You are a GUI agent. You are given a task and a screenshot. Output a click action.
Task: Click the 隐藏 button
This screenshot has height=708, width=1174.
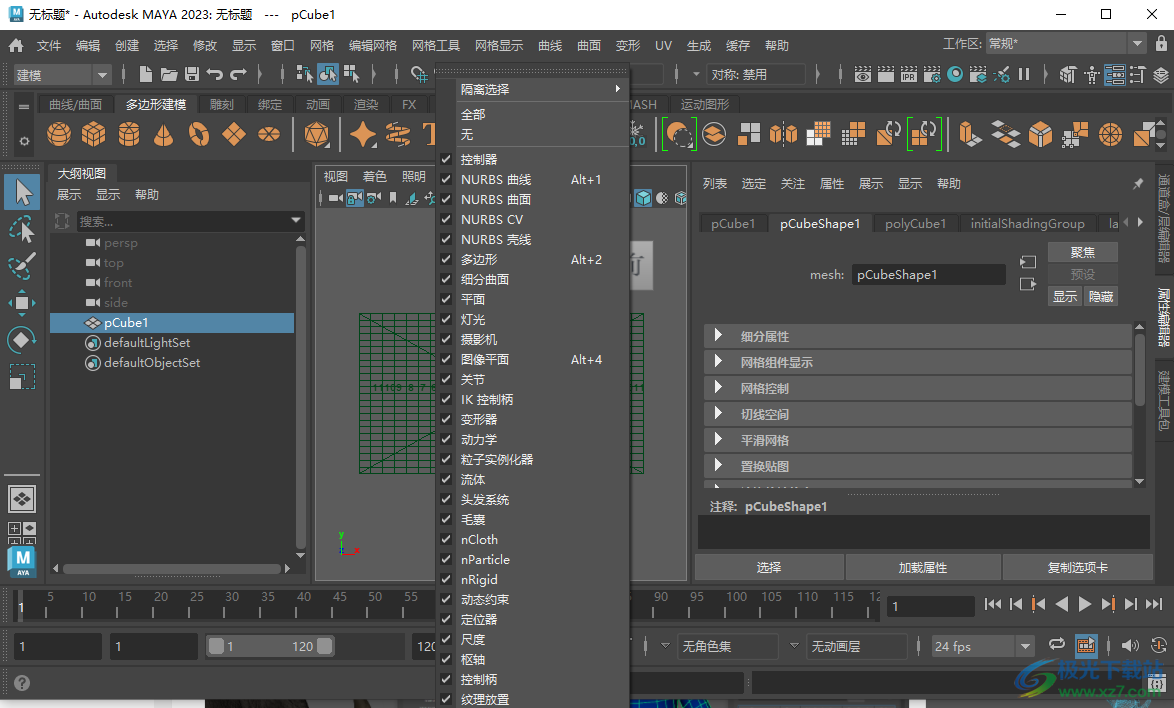1101,296
